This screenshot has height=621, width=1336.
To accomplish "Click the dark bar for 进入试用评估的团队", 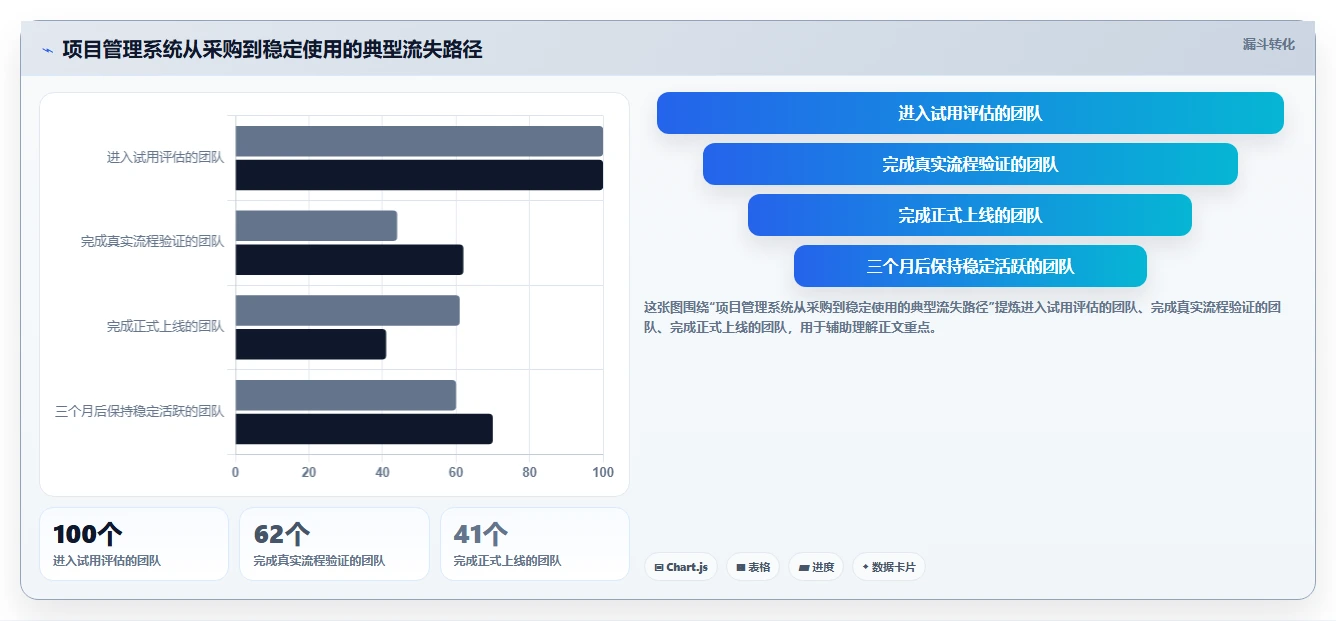I will point(419,175).
